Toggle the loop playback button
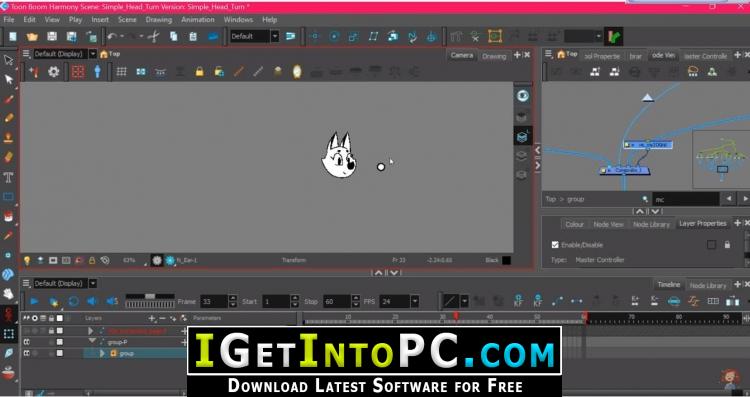 pos(73,301)
